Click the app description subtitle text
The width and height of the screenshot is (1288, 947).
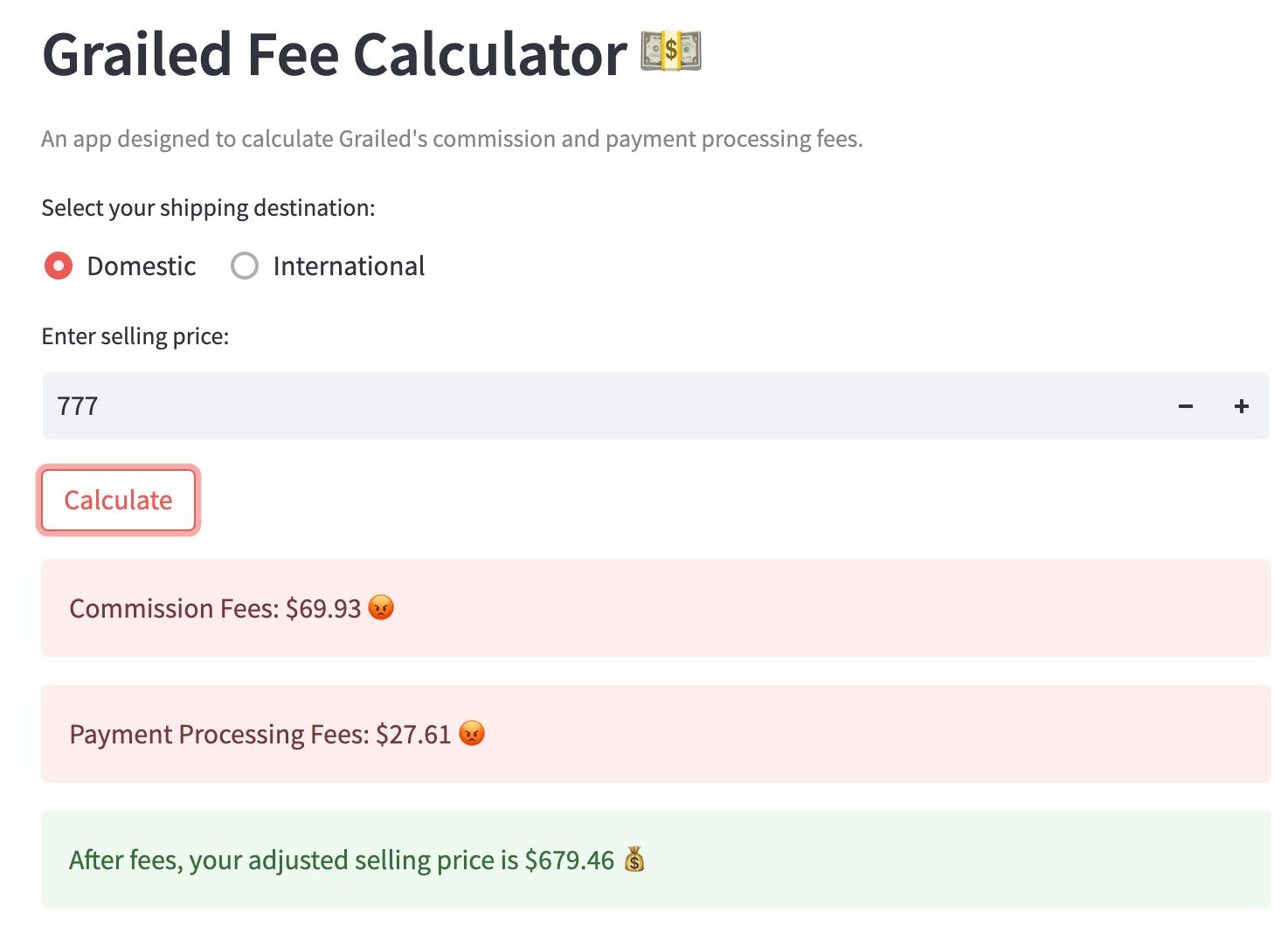[x=451, y=138]
